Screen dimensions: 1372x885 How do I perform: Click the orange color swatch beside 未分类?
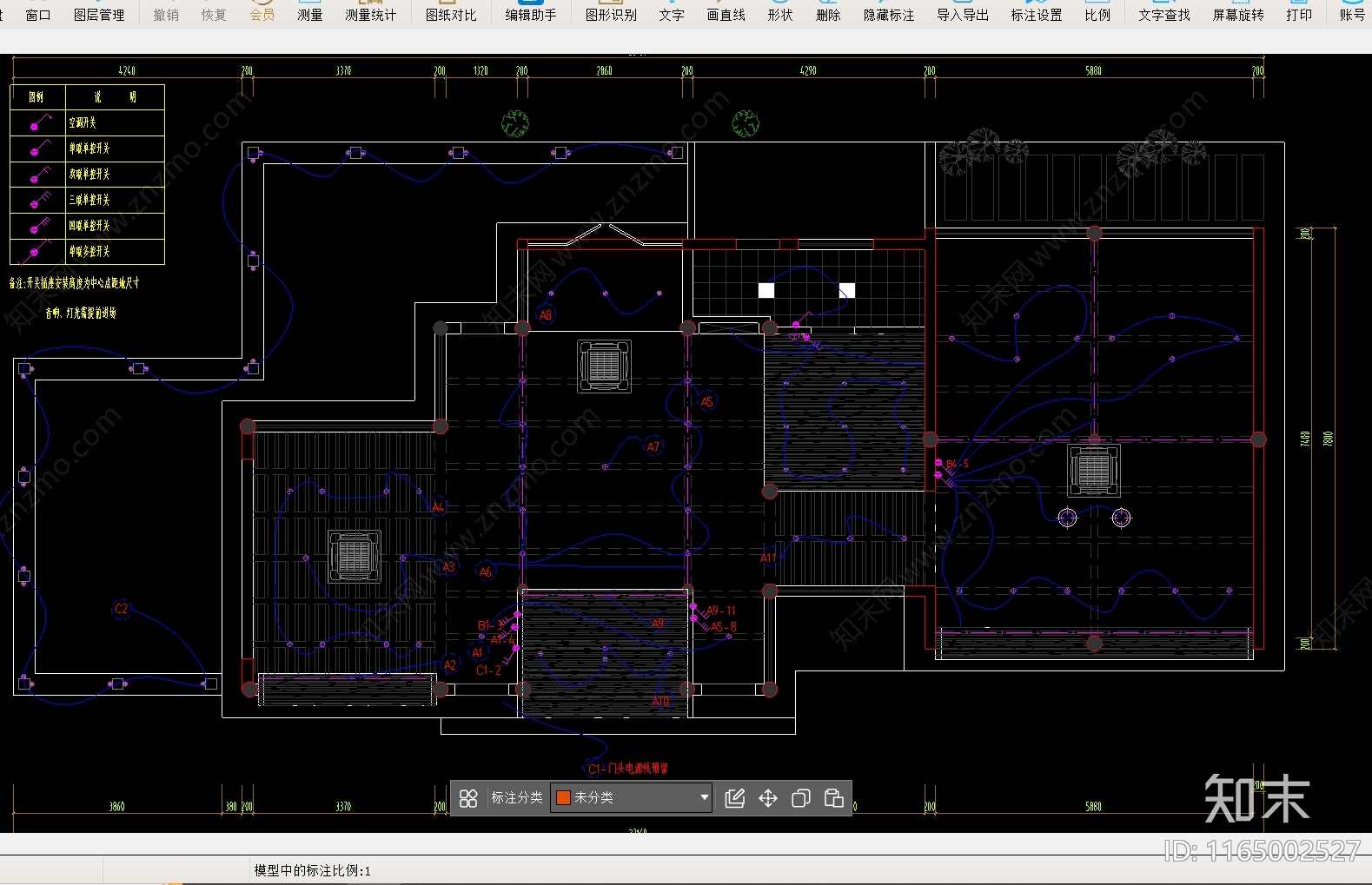pos(563,797)
